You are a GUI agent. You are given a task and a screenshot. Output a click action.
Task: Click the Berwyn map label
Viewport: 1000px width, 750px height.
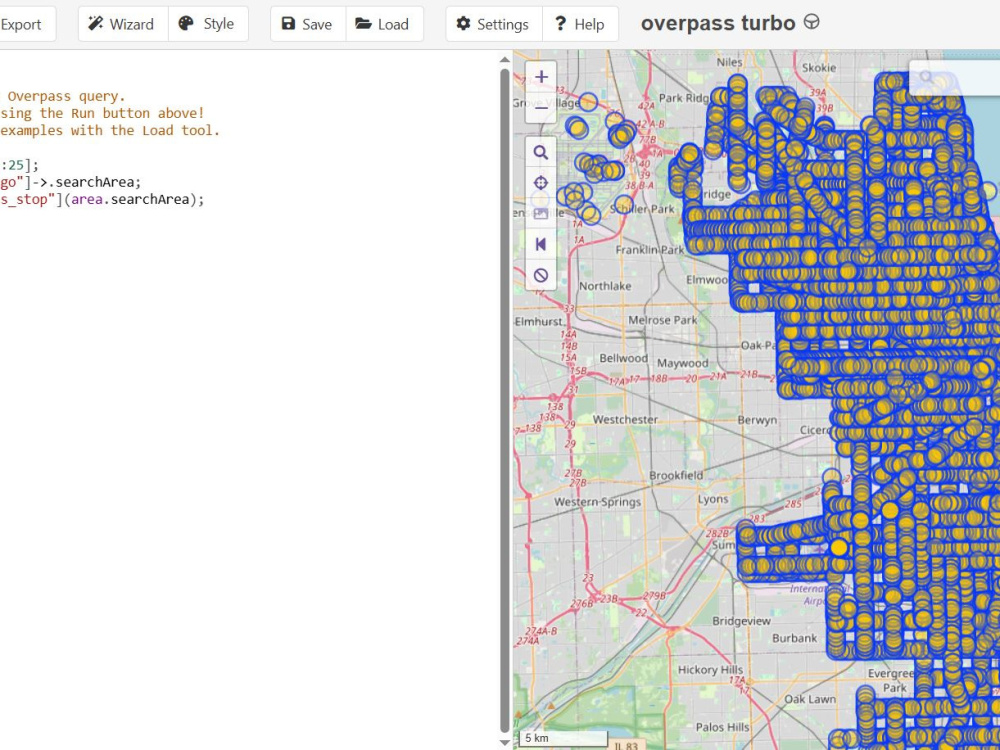[x=757, y=420]
